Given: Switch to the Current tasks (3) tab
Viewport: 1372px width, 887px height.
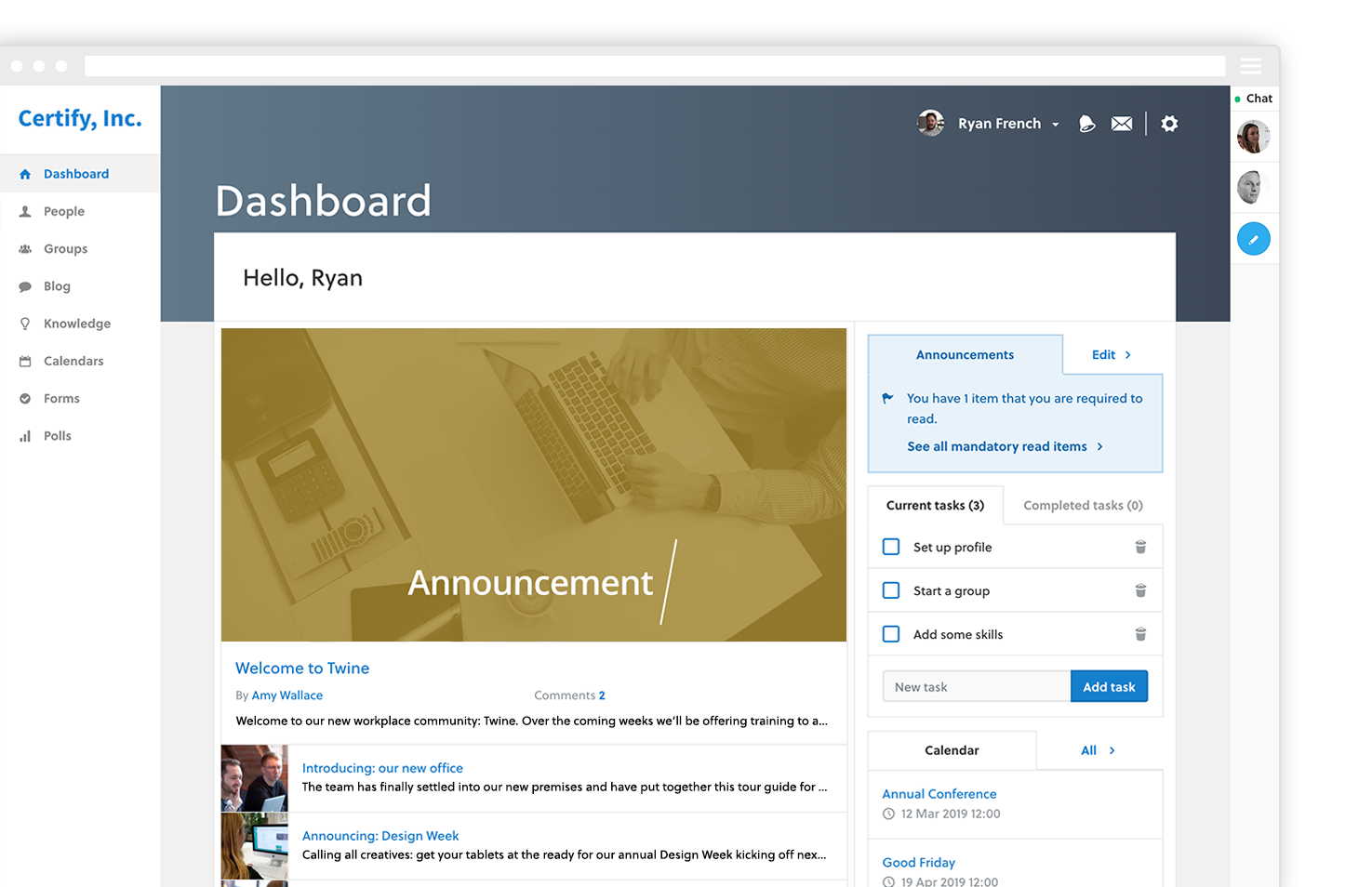Looking at the screenshot, I should point(935,505).
